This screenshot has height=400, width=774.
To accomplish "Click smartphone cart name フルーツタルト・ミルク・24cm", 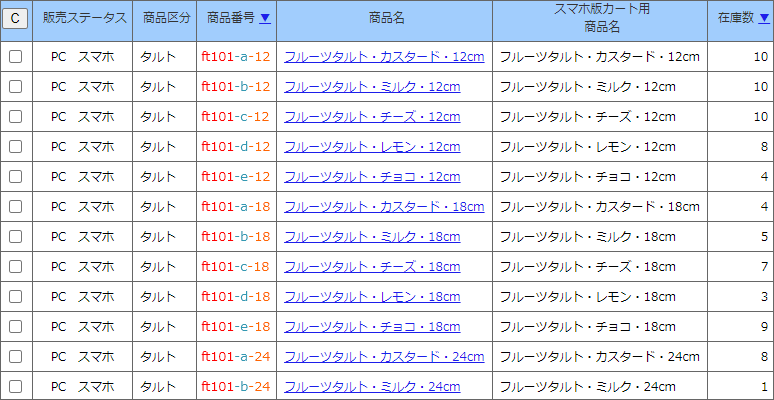I will click(x=587, y=386).
